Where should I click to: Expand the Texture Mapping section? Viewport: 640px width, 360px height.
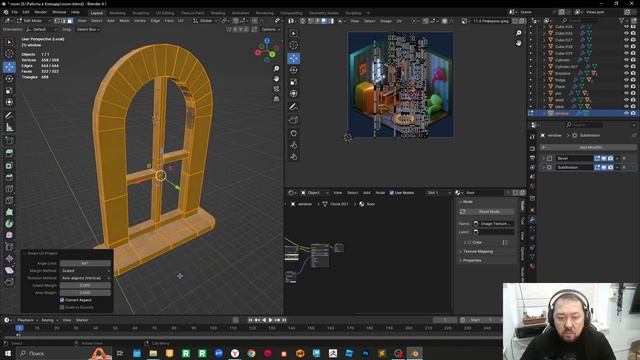click(x=478, y=251)
